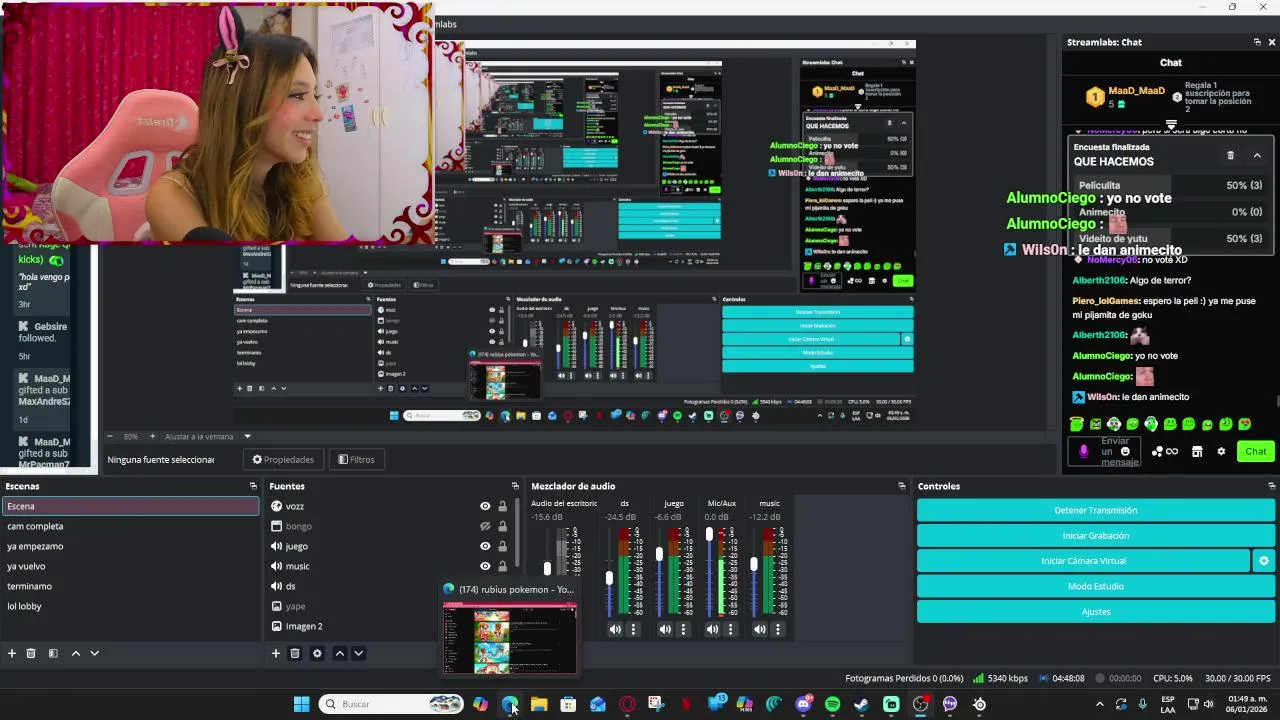Open virtual camera settings gear icon

(x=1264, y=561)
